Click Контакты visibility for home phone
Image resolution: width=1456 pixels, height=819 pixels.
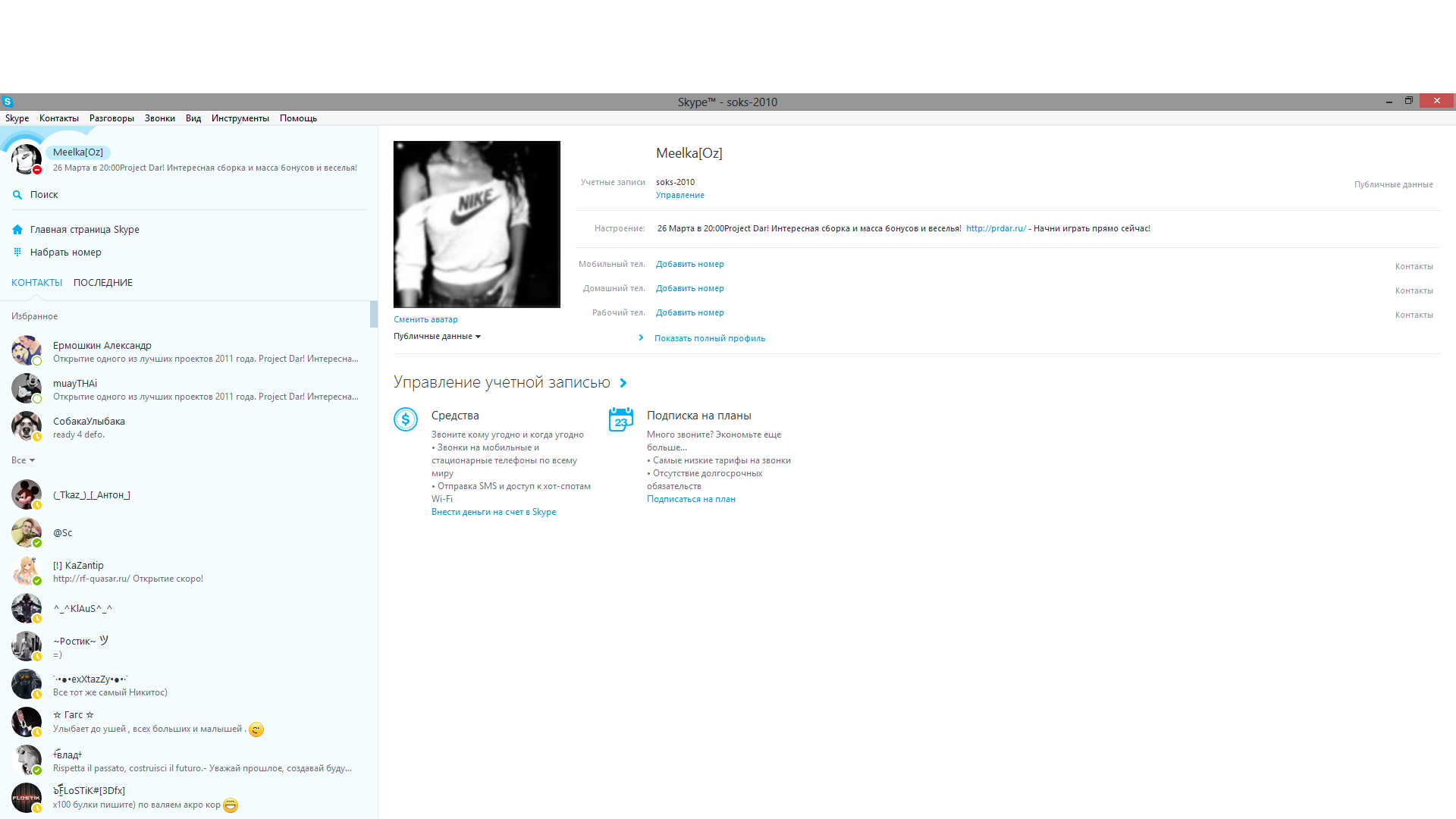click(x=1414, y=291)
